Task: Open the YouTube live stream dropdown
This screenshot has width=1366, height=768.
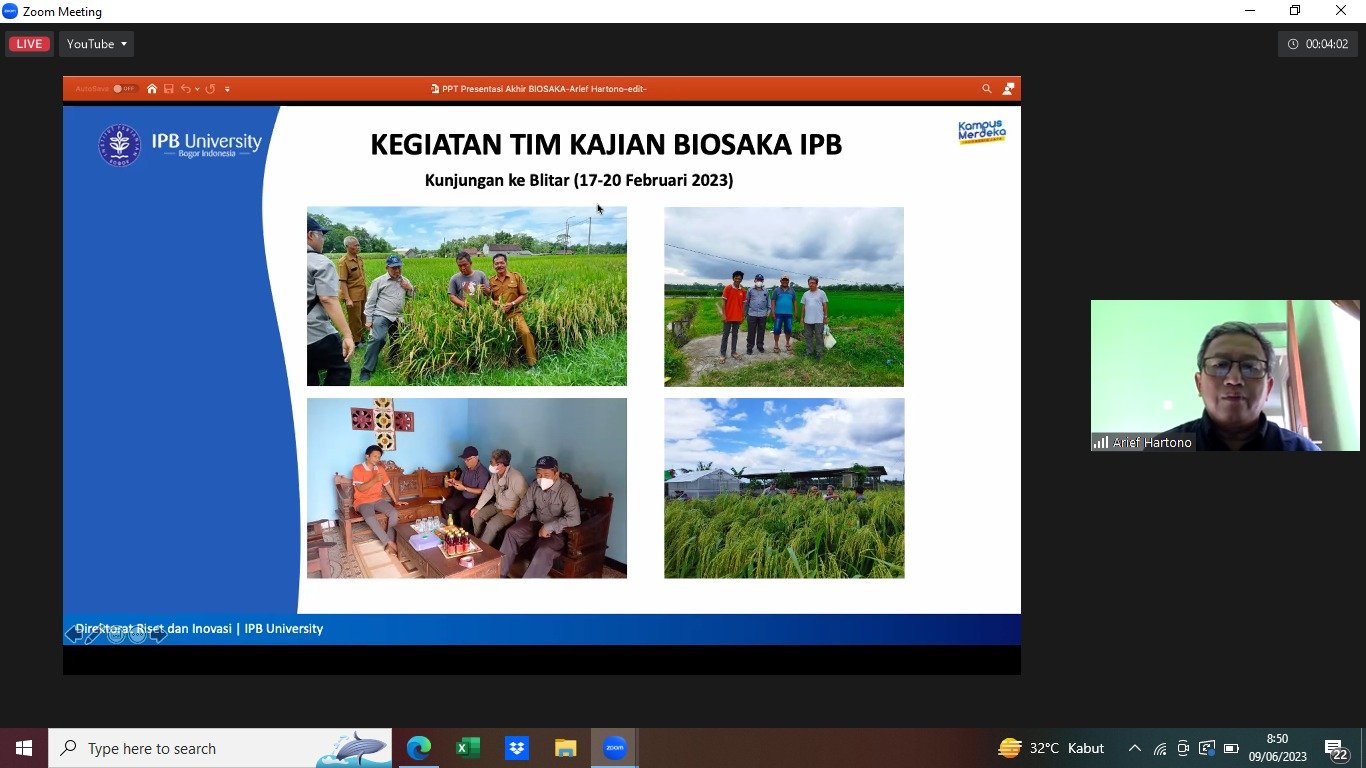Action: click(96, 44)
